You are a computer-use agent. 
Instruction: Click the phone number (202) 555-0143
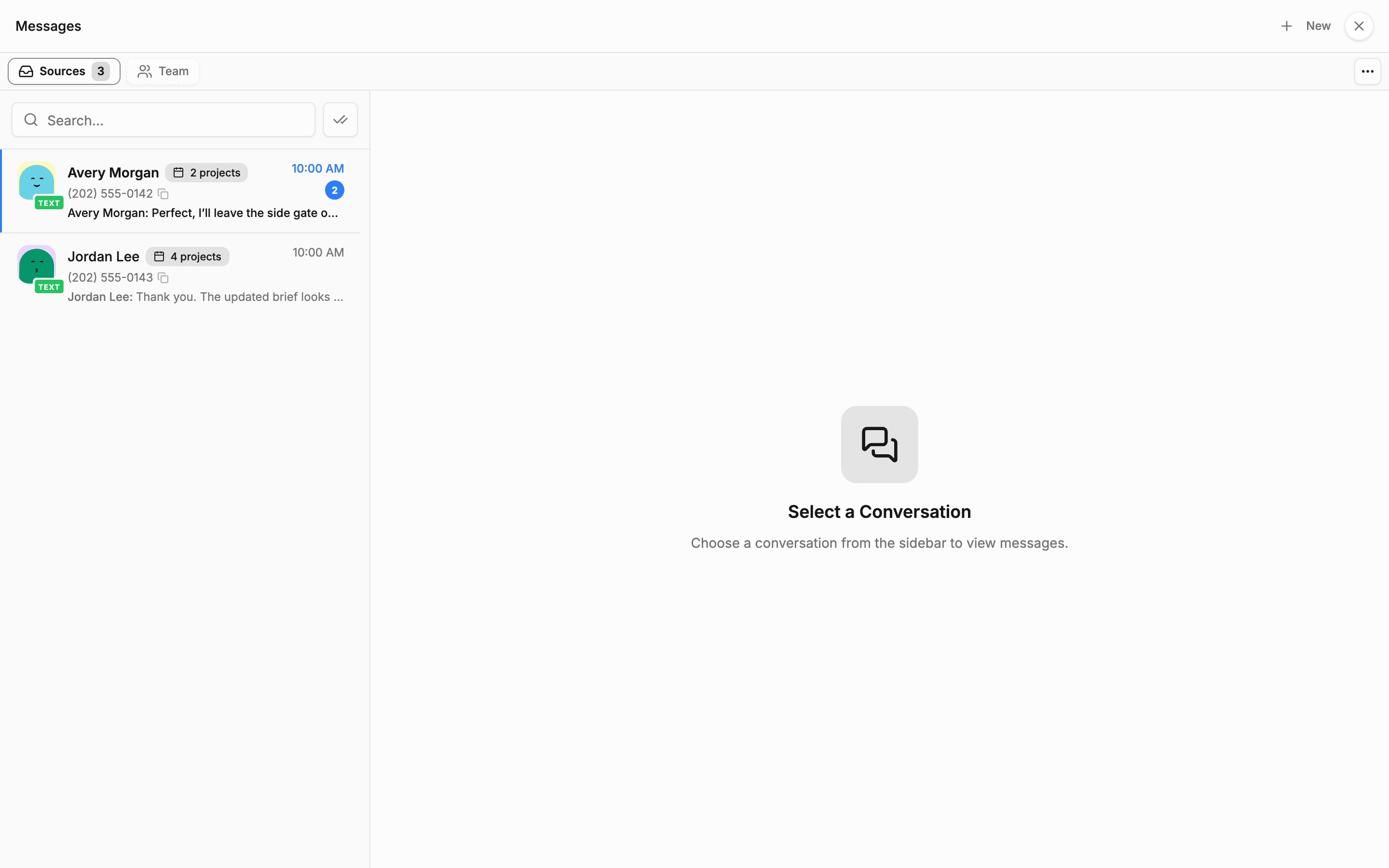tap(110, 278)
